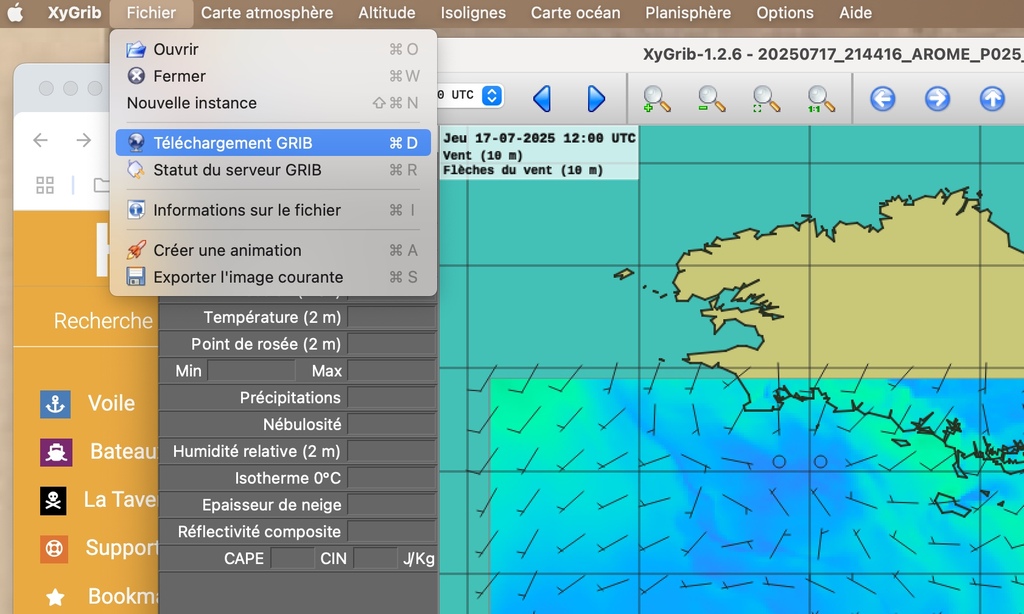
Task: Click the Min temperature field
Action: click(251, 371)
